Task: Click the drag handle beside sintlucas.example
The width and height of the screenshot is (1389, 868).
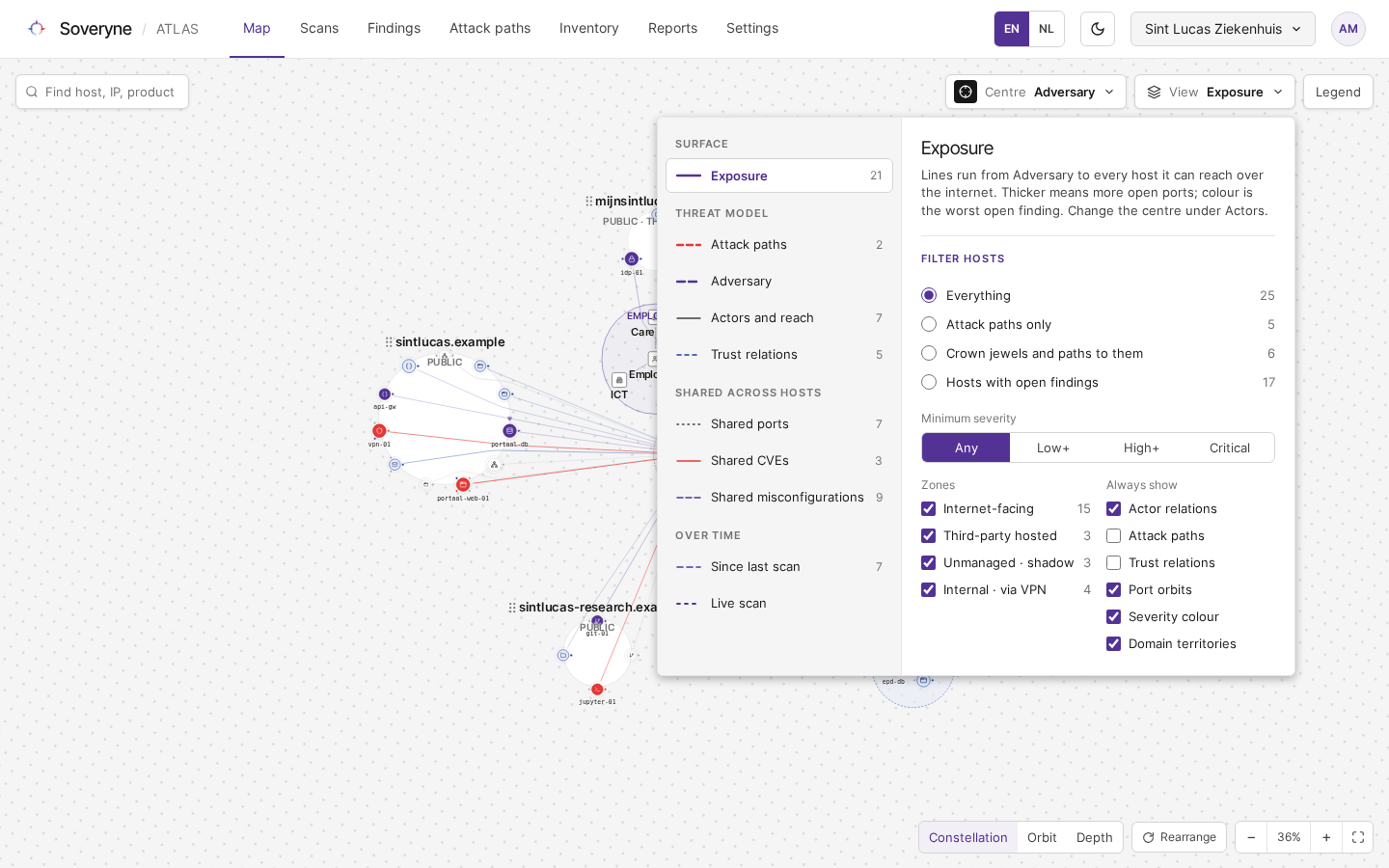Action: point(389,342)
